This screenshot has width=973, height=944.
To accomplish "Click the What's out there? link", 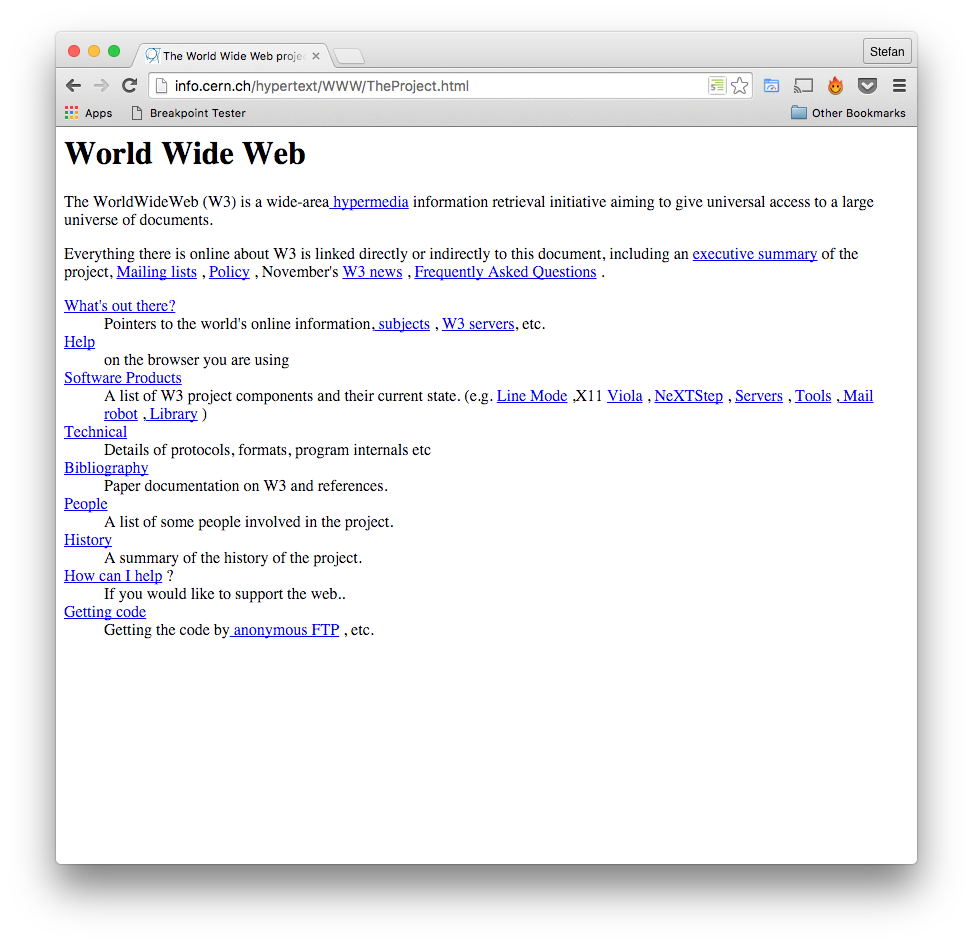I will (120, 306).
